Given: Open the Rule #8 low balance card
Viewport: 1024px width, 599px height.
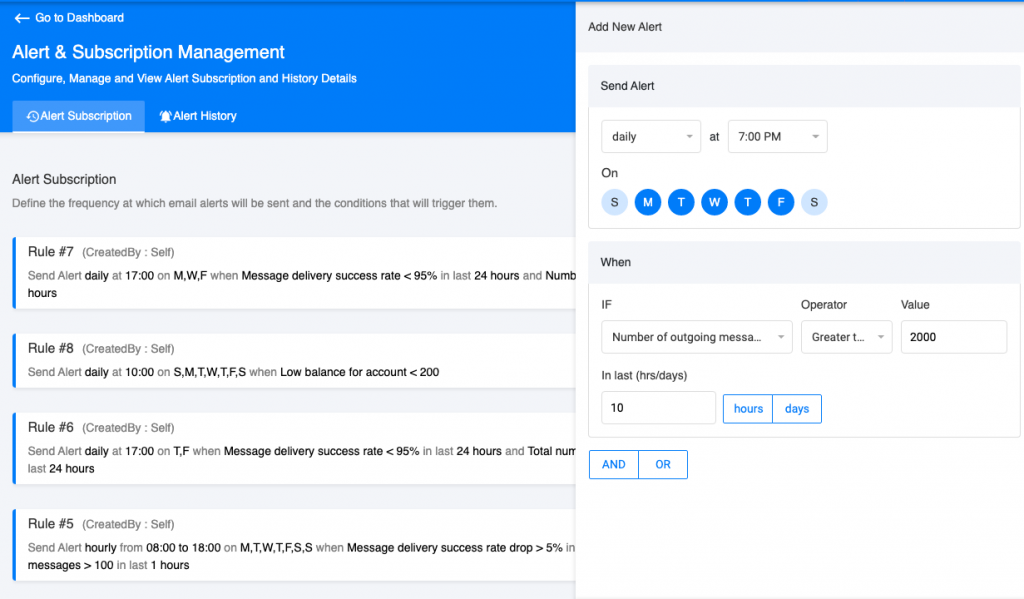Looking at the screenshot, I should (x=295, y=361).
